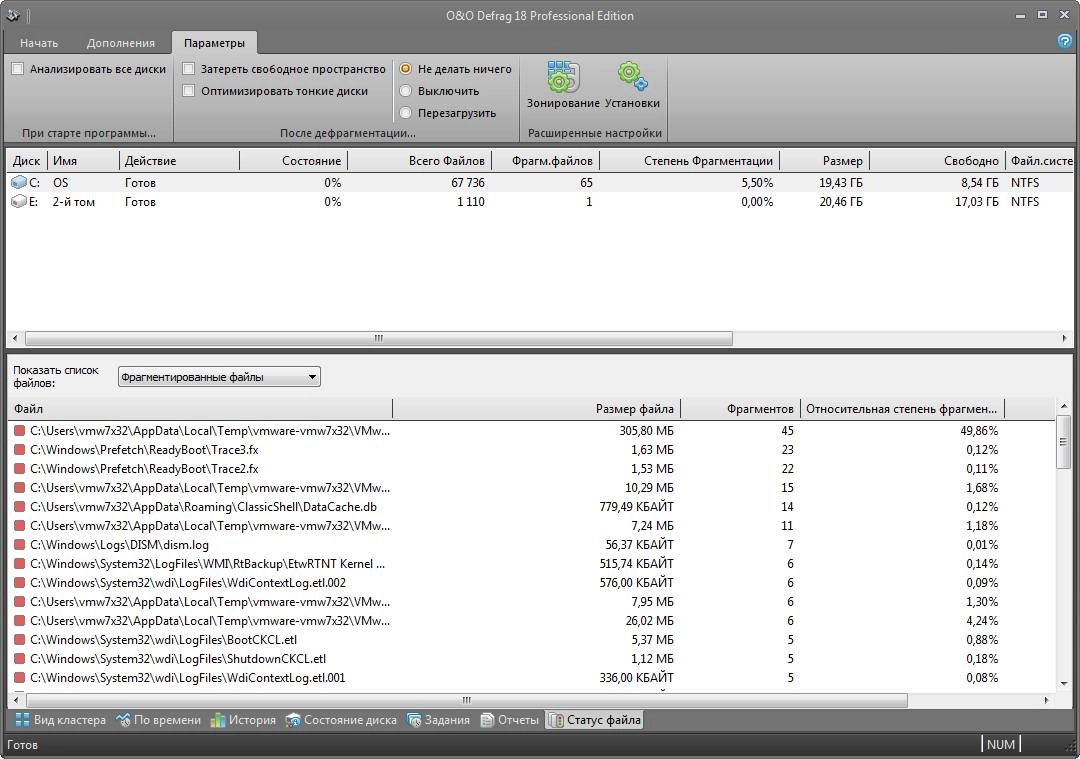
Task: Click file size 305,80 МБ cell
Action: click(x=646, y=430)
